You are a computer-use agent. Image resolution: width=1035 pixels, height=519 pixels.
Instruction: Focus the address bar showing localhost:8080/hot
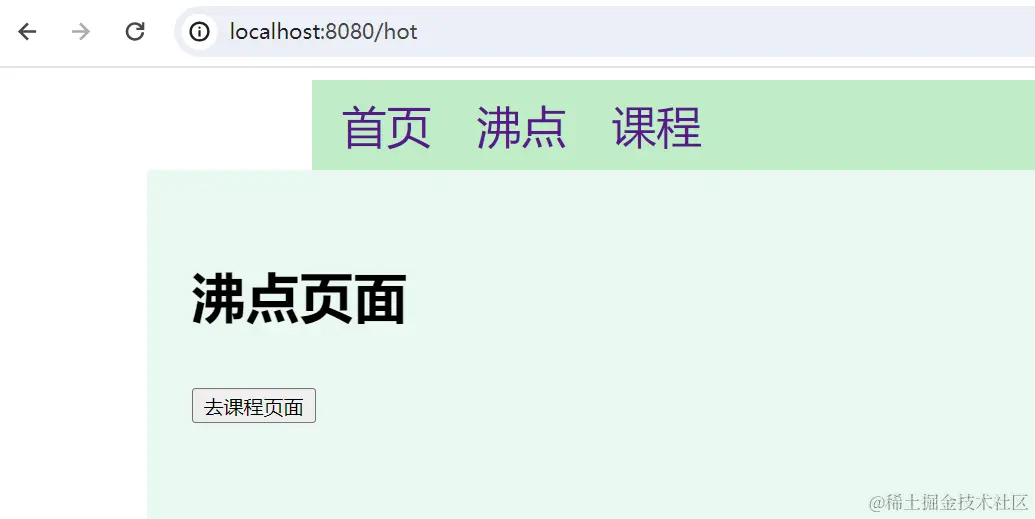coord(605,32)
